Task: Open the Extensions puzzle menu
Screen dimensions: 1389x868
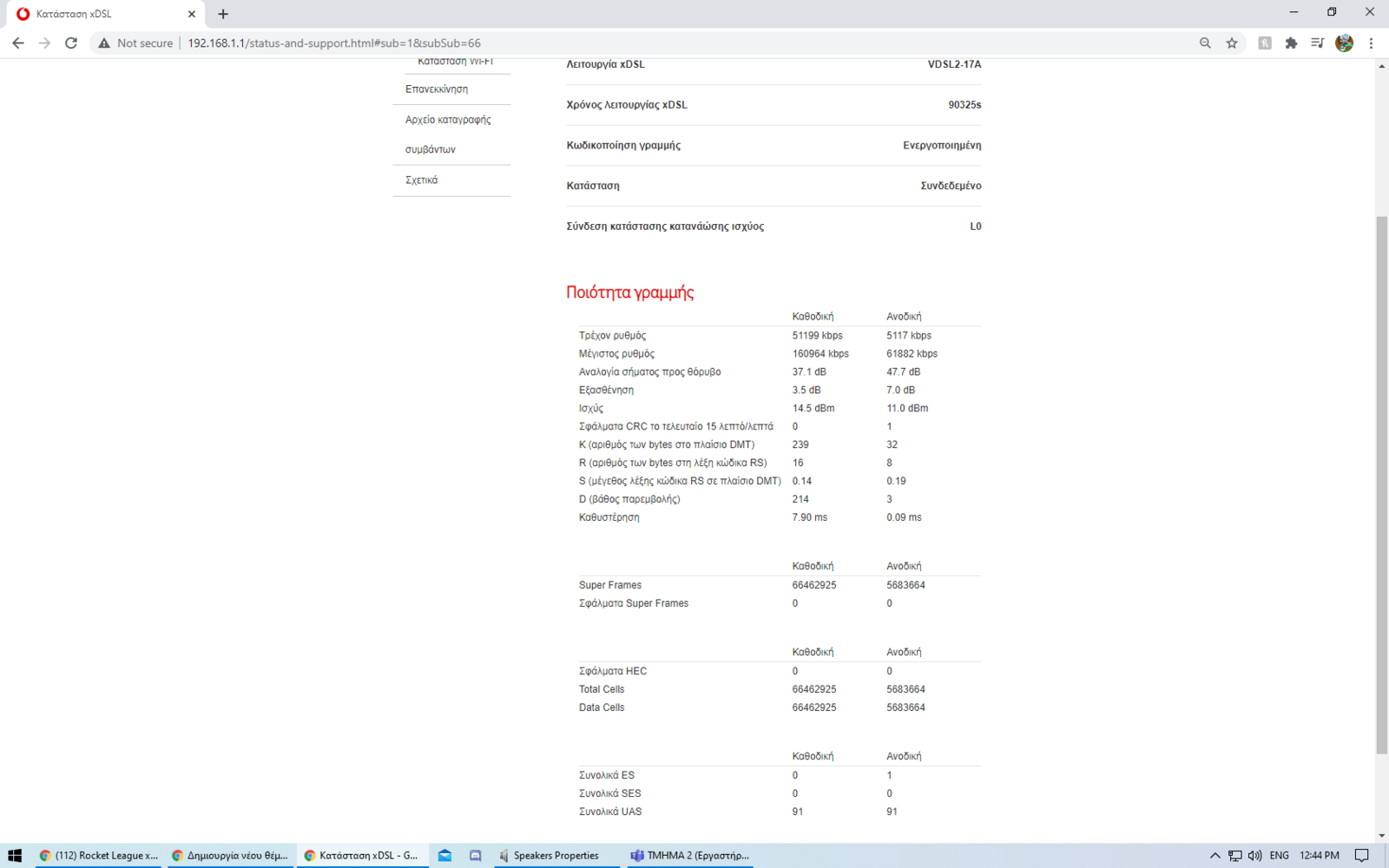Action: point(1291,43)
